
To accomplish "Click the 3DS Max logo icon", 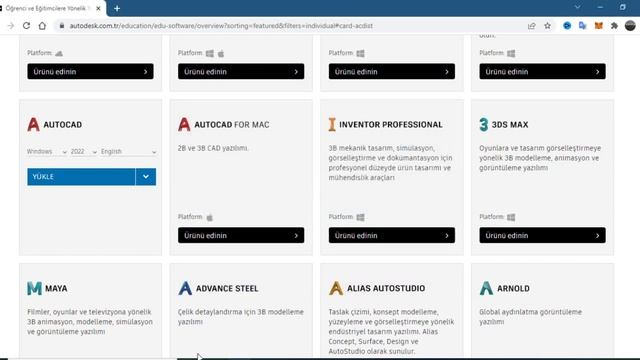I will pos(484,124).
